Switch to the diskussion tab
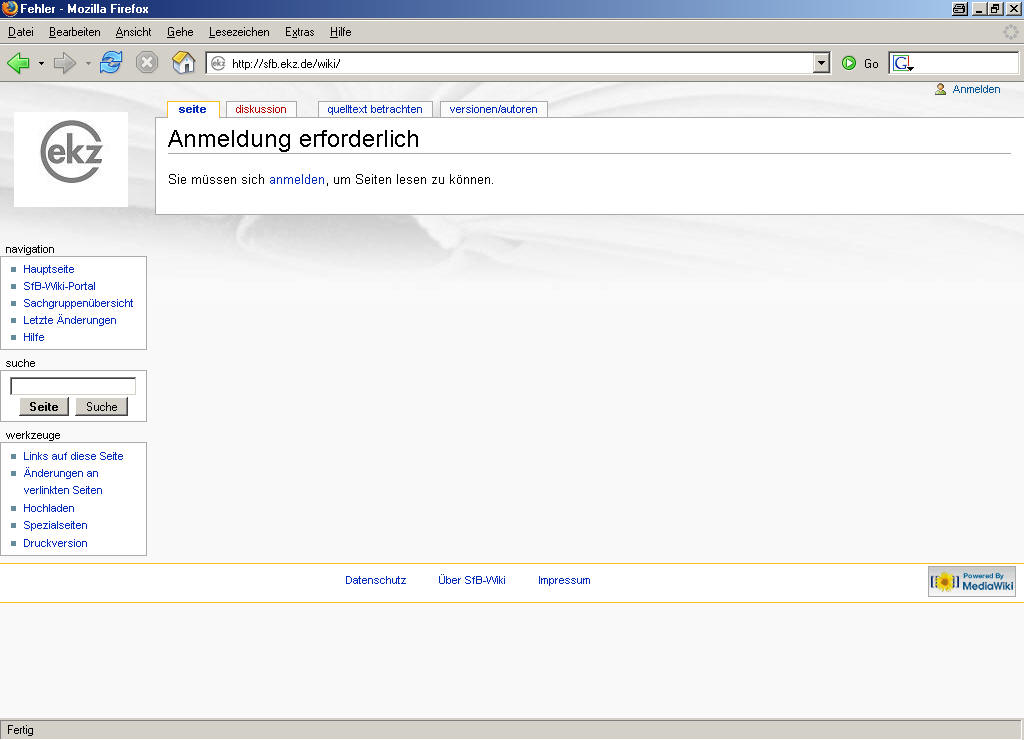The width and height of the screenshot is (1024, 740). click(x=261, y=109)
